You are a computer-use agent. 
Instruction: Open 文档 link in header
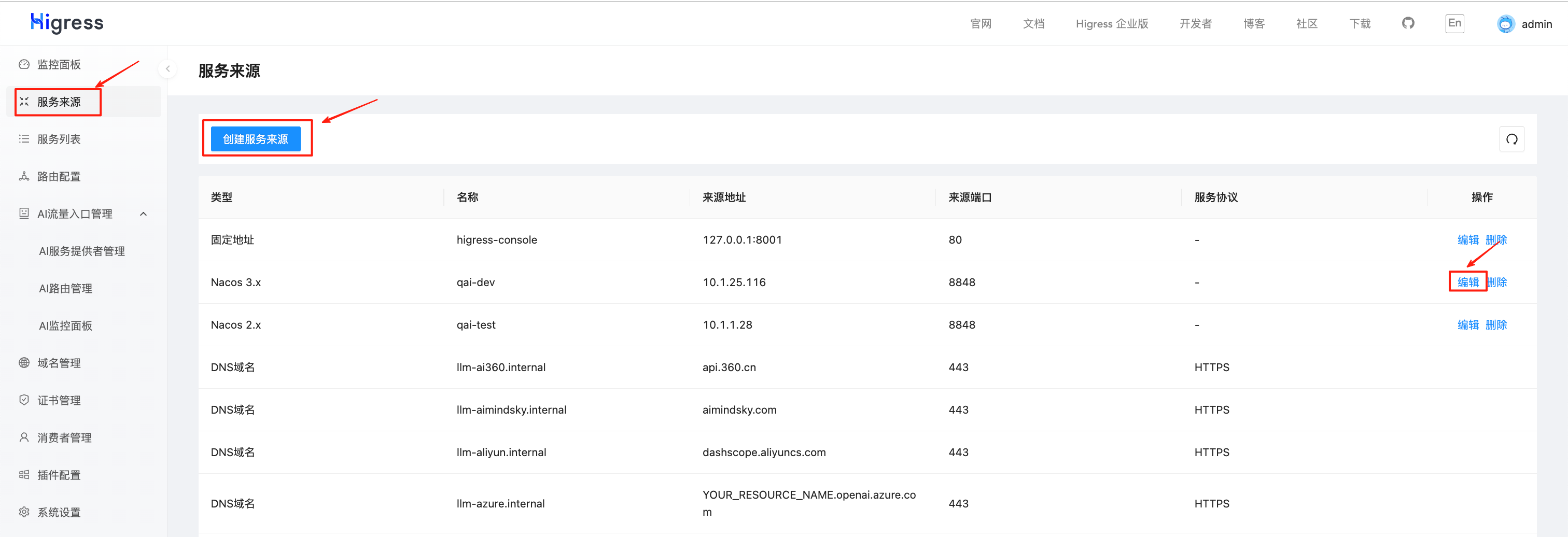point(1033,24)
